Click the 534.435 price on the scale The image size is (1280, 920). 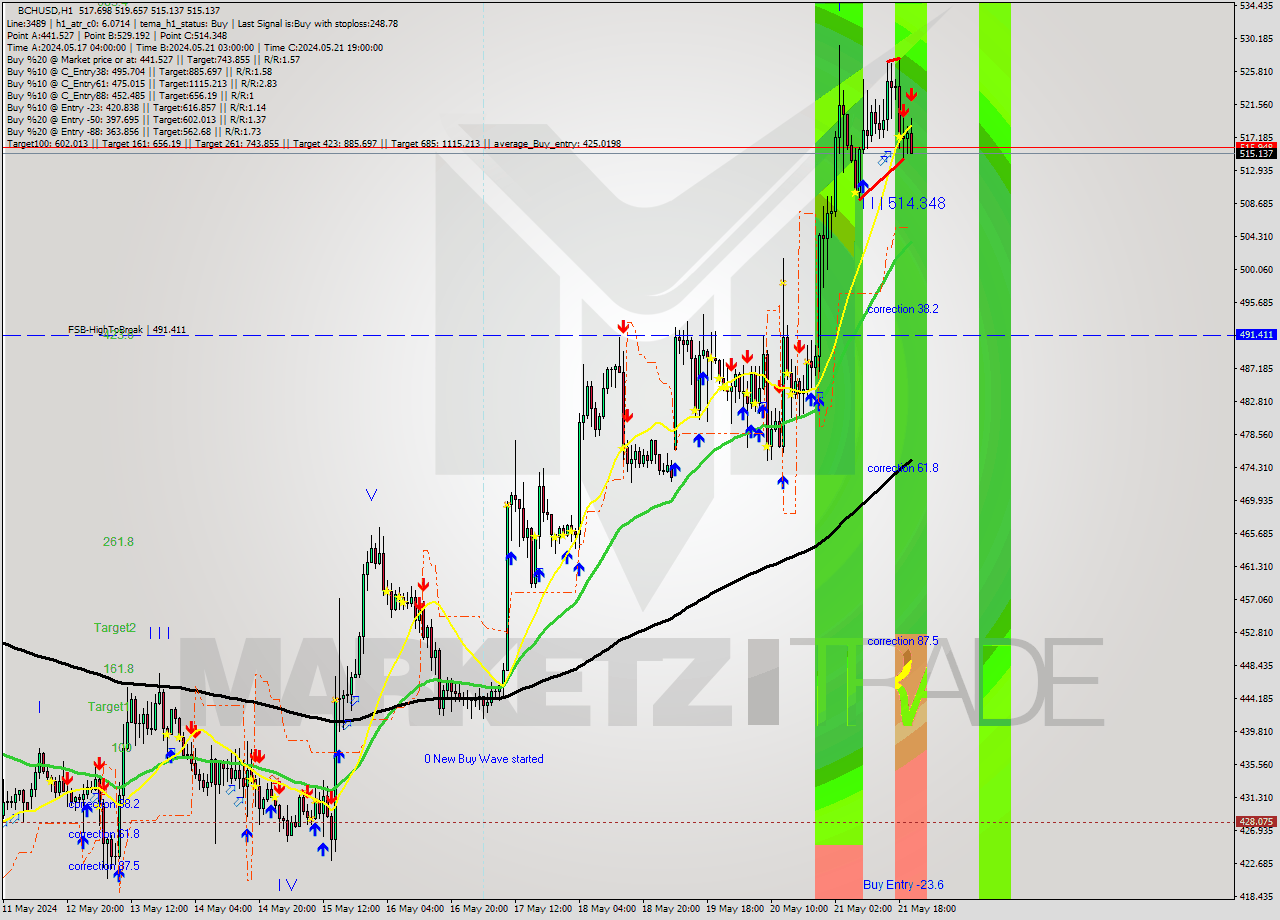[x=1256, y=5]
